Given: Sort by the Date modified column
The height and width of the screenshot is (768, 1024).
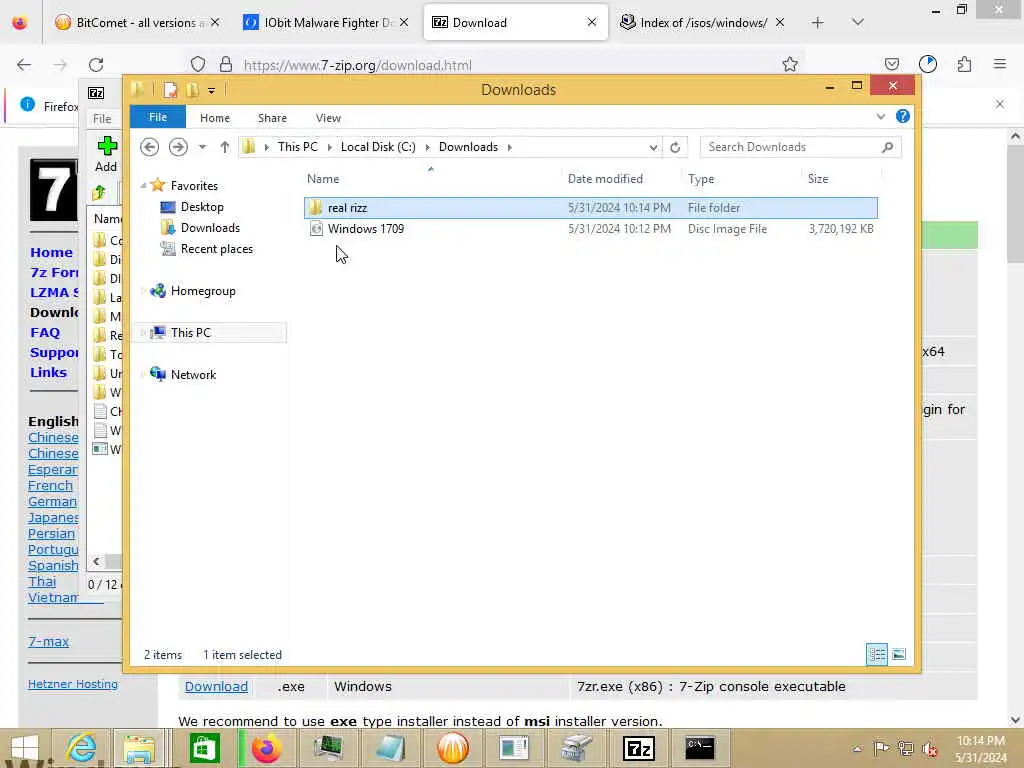Looking at the screenshot, I should (x=605, y=179).
